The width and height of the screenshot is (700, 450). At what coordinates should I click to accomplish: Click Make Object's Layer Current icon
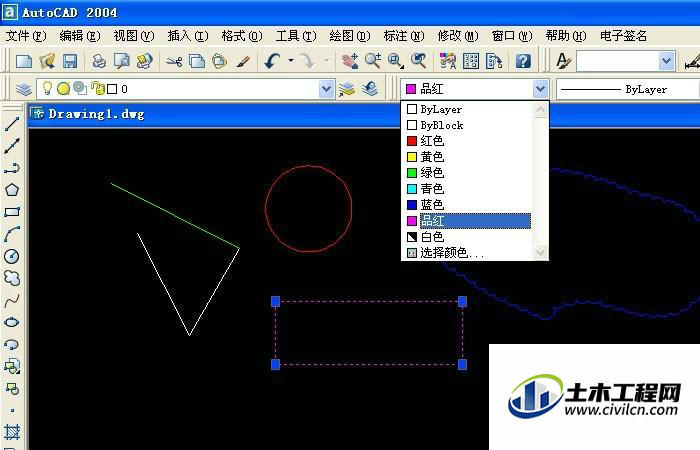[x=346, y=89]
